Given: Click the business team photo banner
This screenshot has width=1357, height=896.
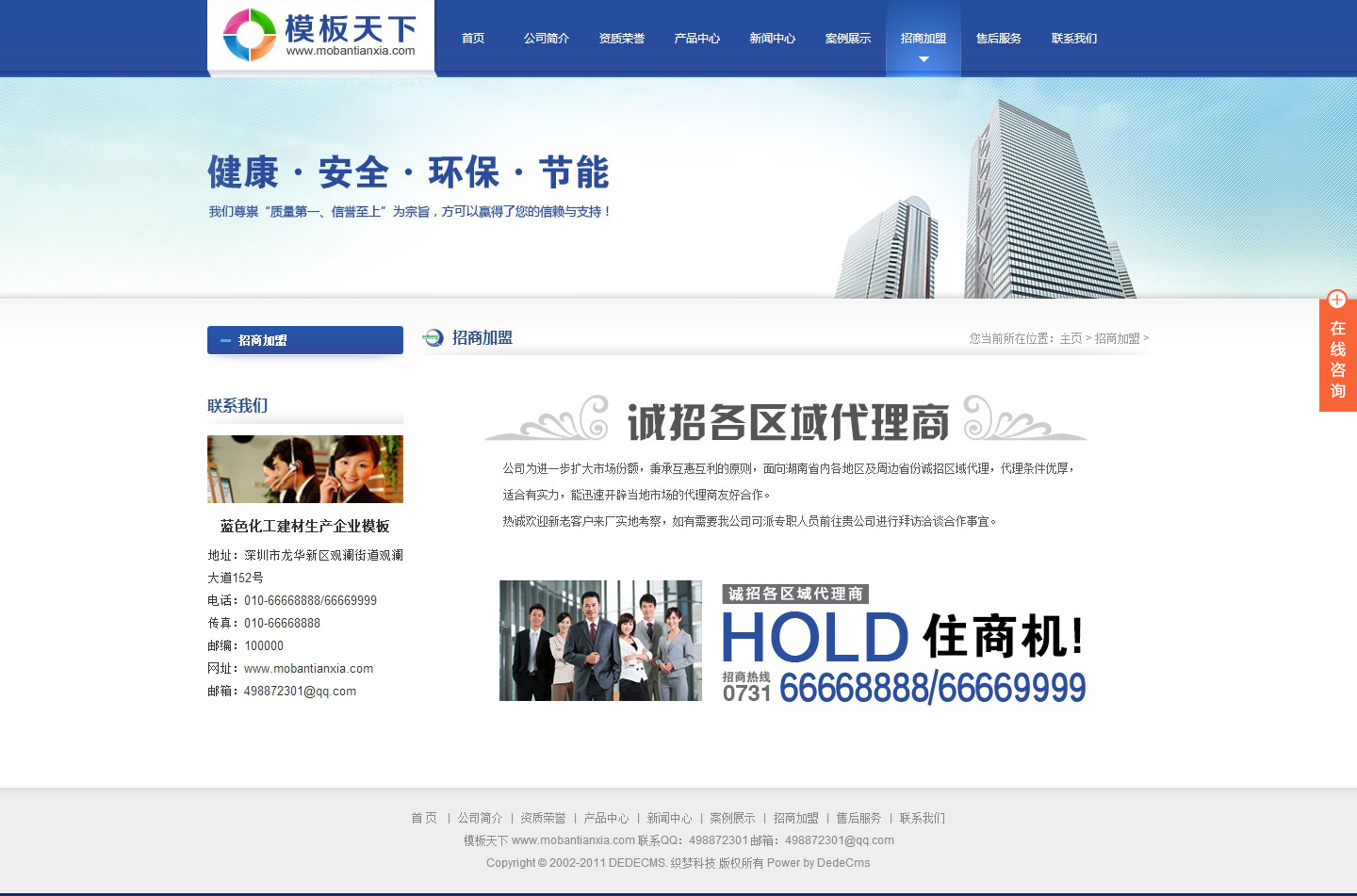Looking at the screenshot, I should [x=600, y=641].
